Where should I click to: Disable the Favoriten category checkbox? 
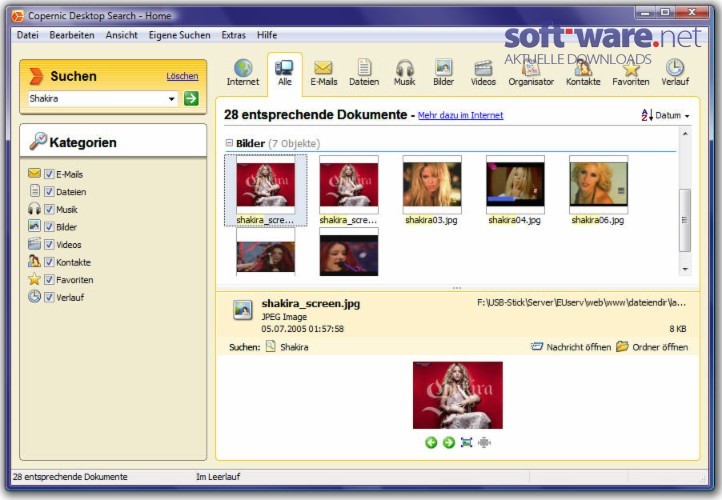49,279
